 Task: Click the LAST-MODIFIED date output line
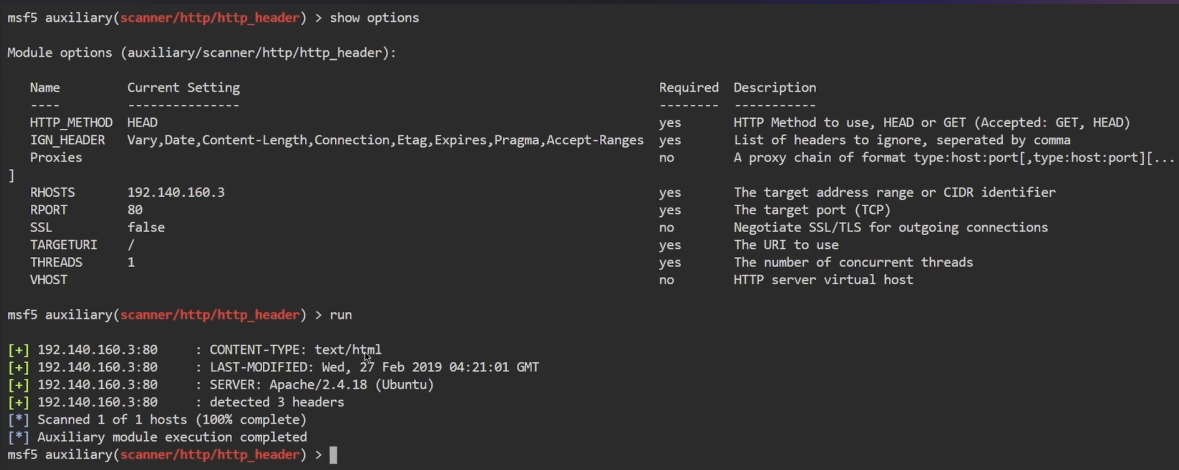(374, 367)
